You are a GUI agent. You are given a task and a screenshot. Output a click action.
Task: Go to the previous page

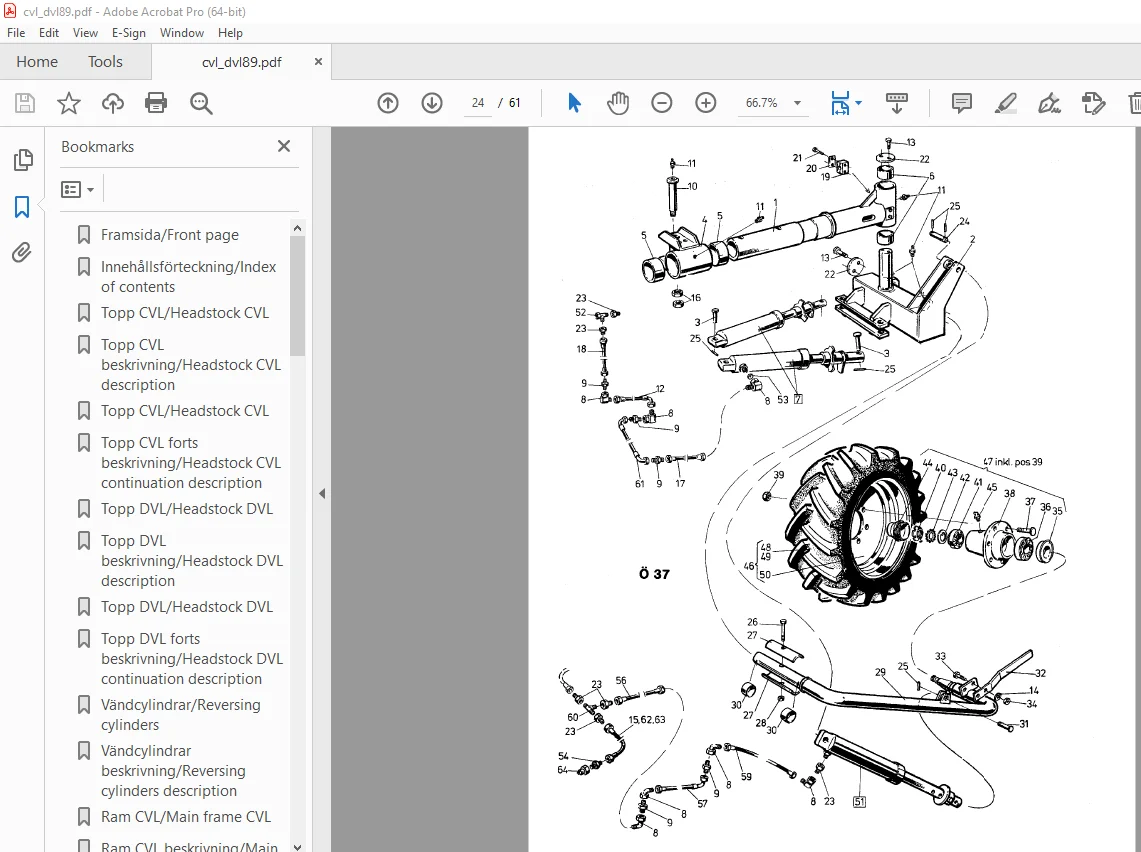[388, 103]
